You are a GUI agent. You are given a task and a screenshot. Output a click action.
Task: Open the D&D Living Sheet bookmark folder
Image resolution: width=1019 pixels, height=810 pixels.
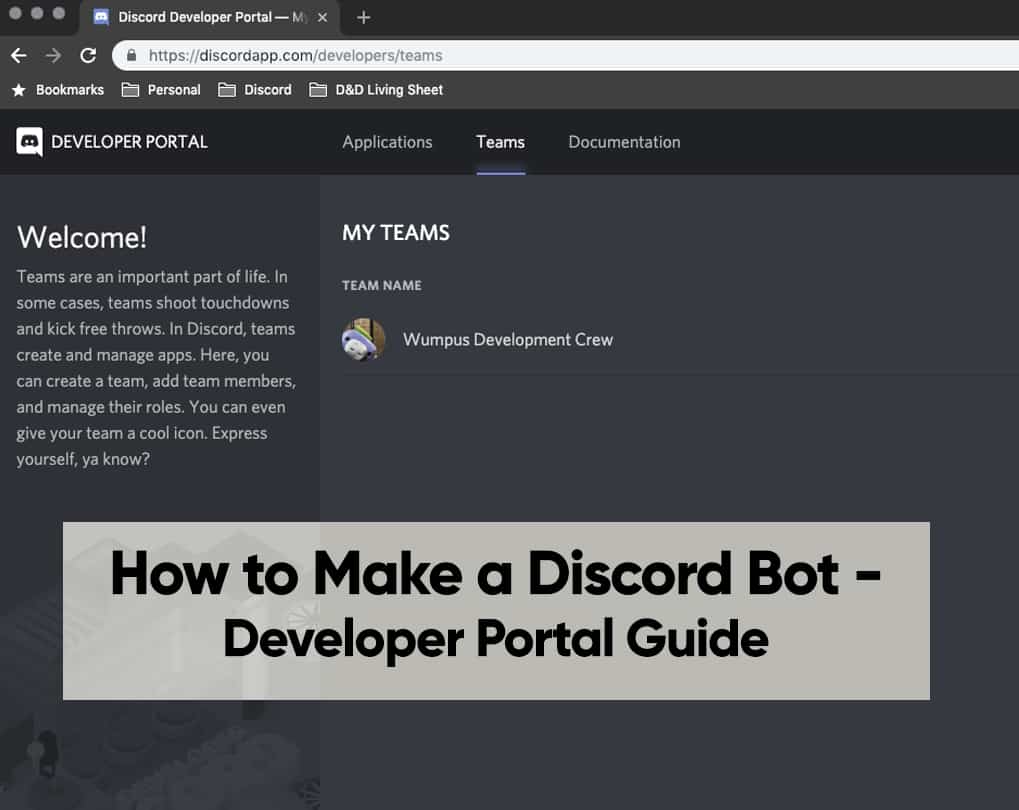coord(376,90)
